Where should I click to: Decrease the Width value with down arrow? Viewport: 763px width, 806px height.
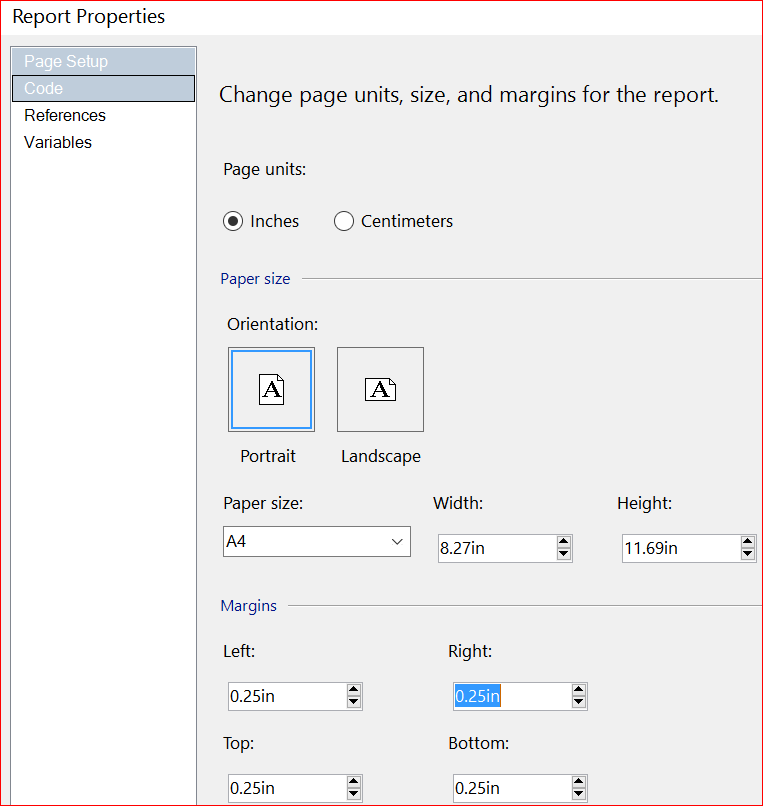[x=564, y=554]
